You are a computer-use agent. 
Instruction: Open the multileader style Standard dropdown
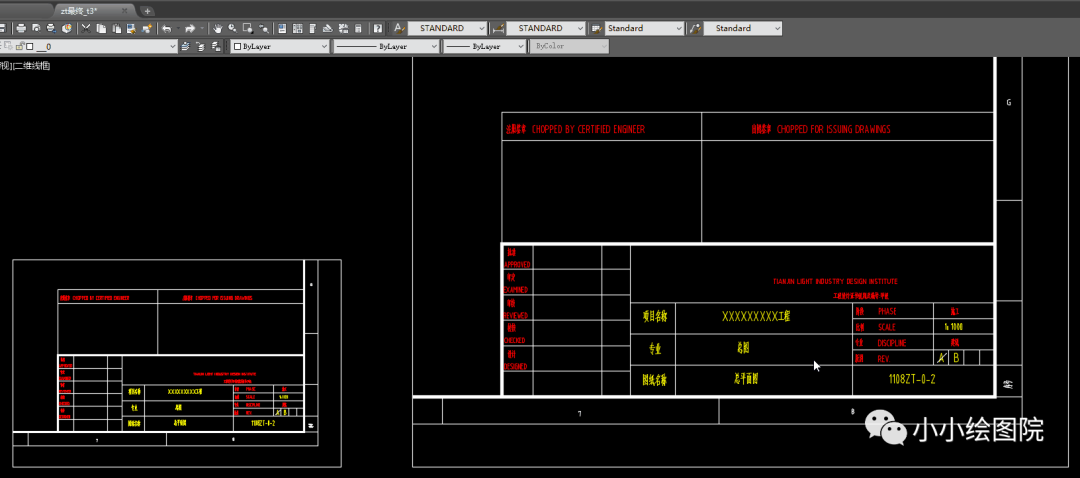click(x=742, y=28)
